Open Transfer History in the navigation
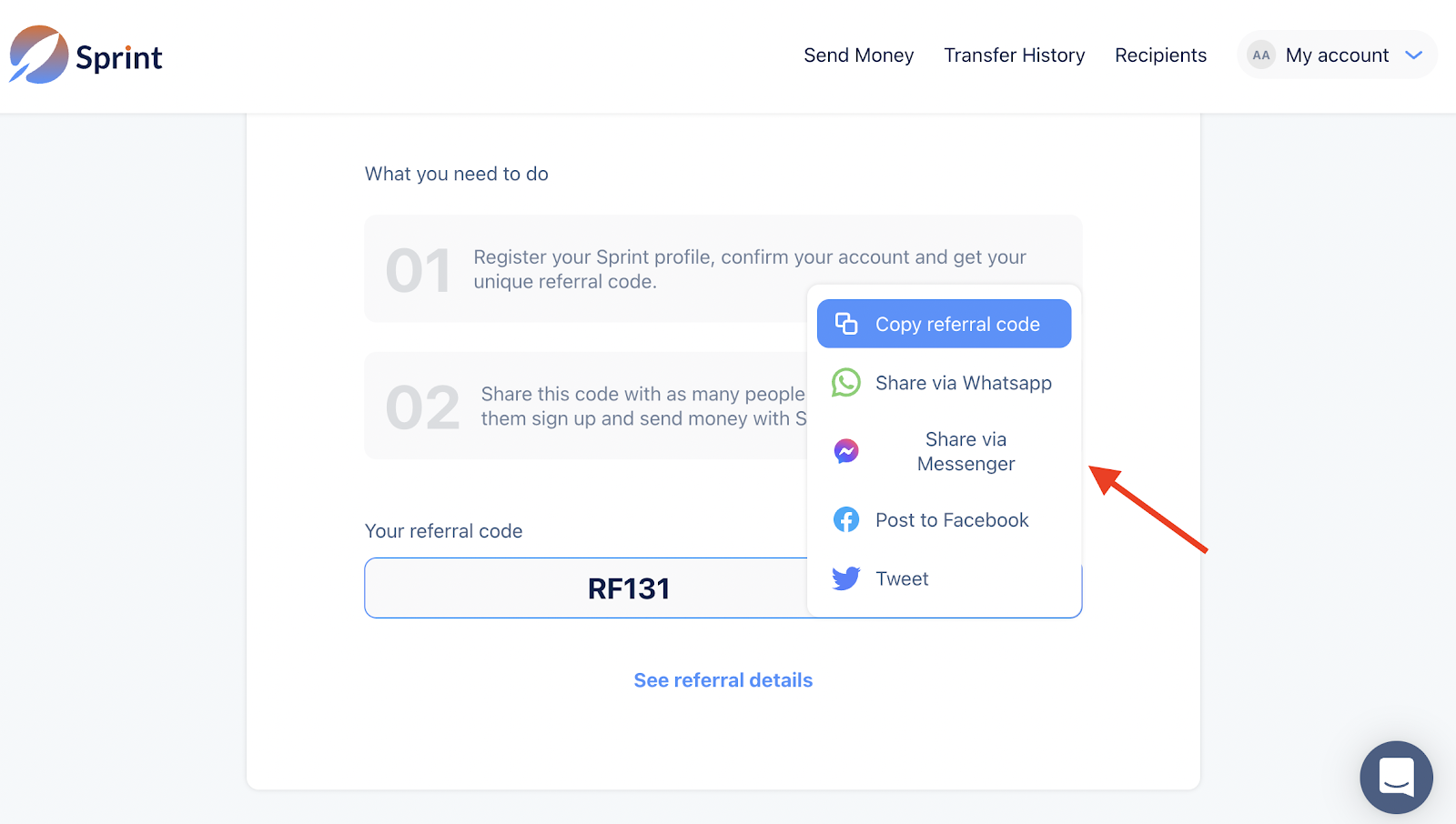1456x824 pixels. pyautogui.click(x=1014, y=55)
